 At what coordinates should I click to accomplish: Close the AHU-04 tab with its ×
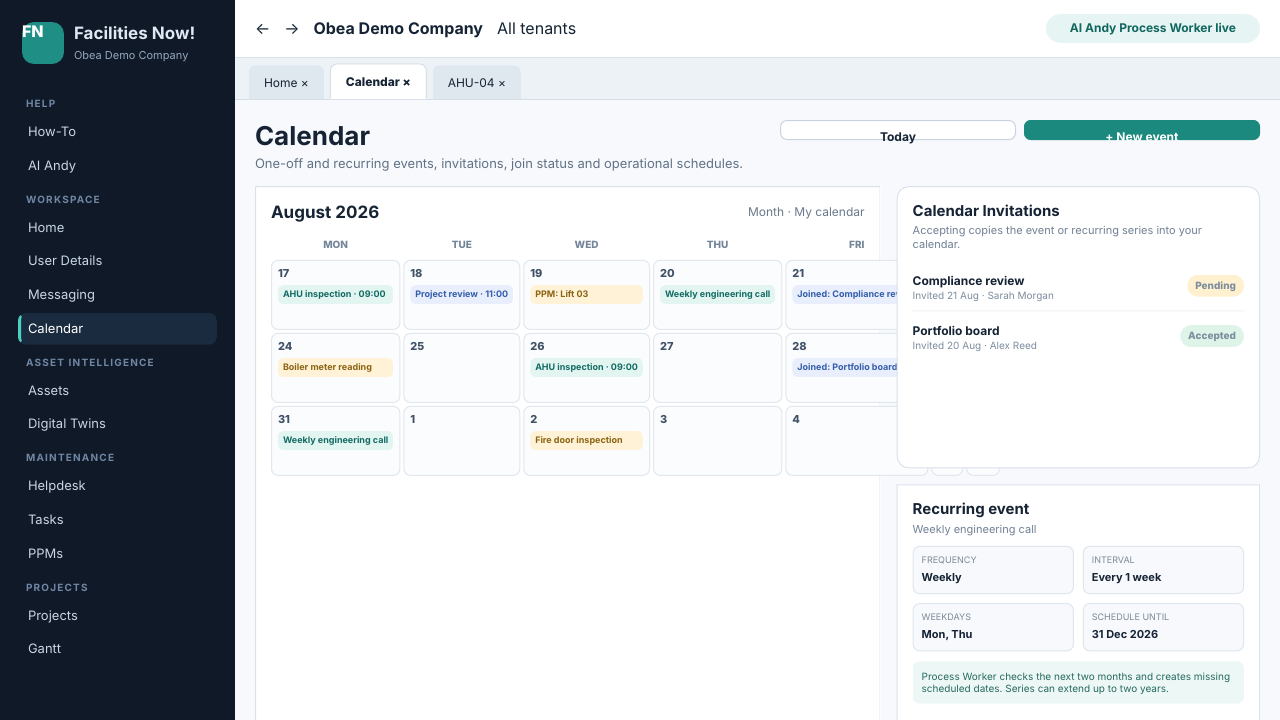click(x=502, y=83)
